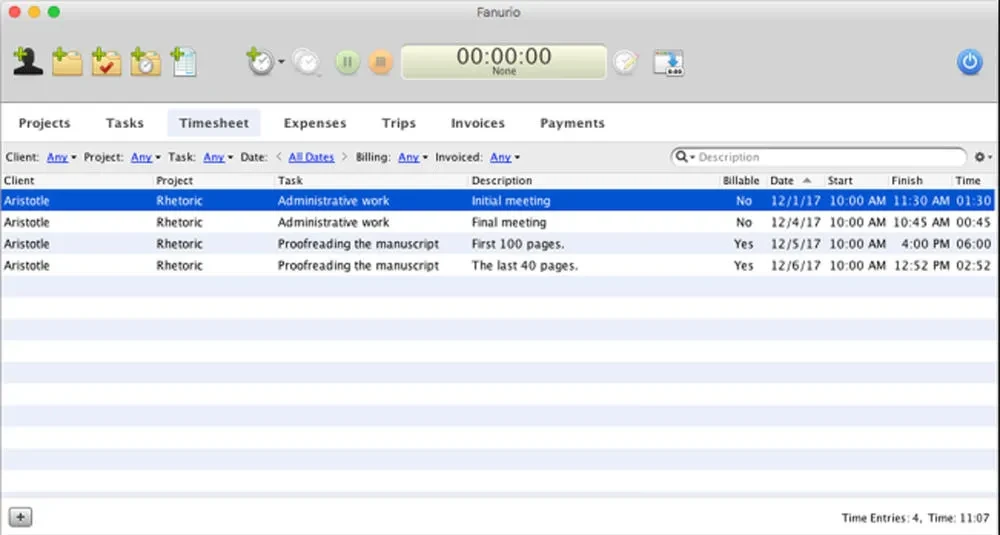Viewport: 1000px width, 535px height.
Task: Click the plus button at bottom left
Action: coord(20,517)
